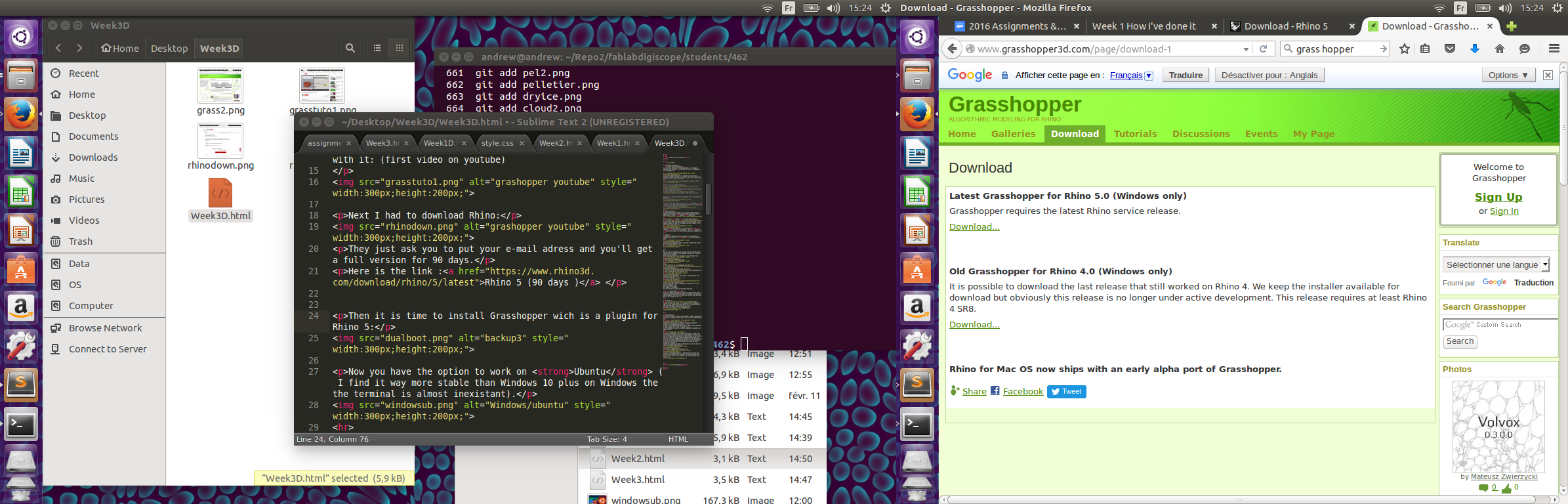Go forward in the Files window

tap(79, 48)
